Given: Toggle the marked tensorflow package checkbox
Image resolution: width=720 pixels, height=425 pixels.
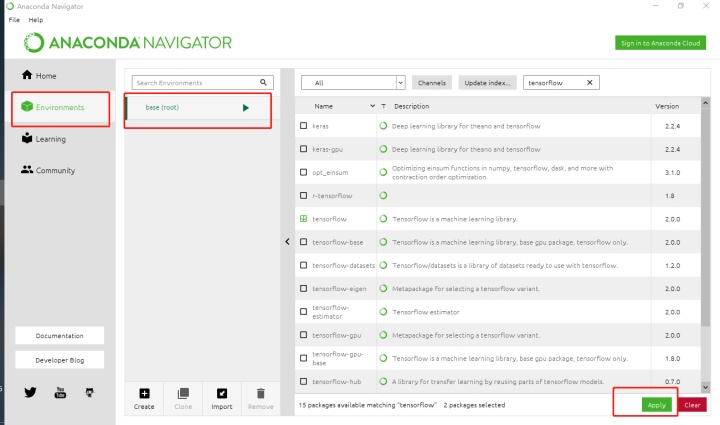Looking at the screenshot, I should coord(304,219).
